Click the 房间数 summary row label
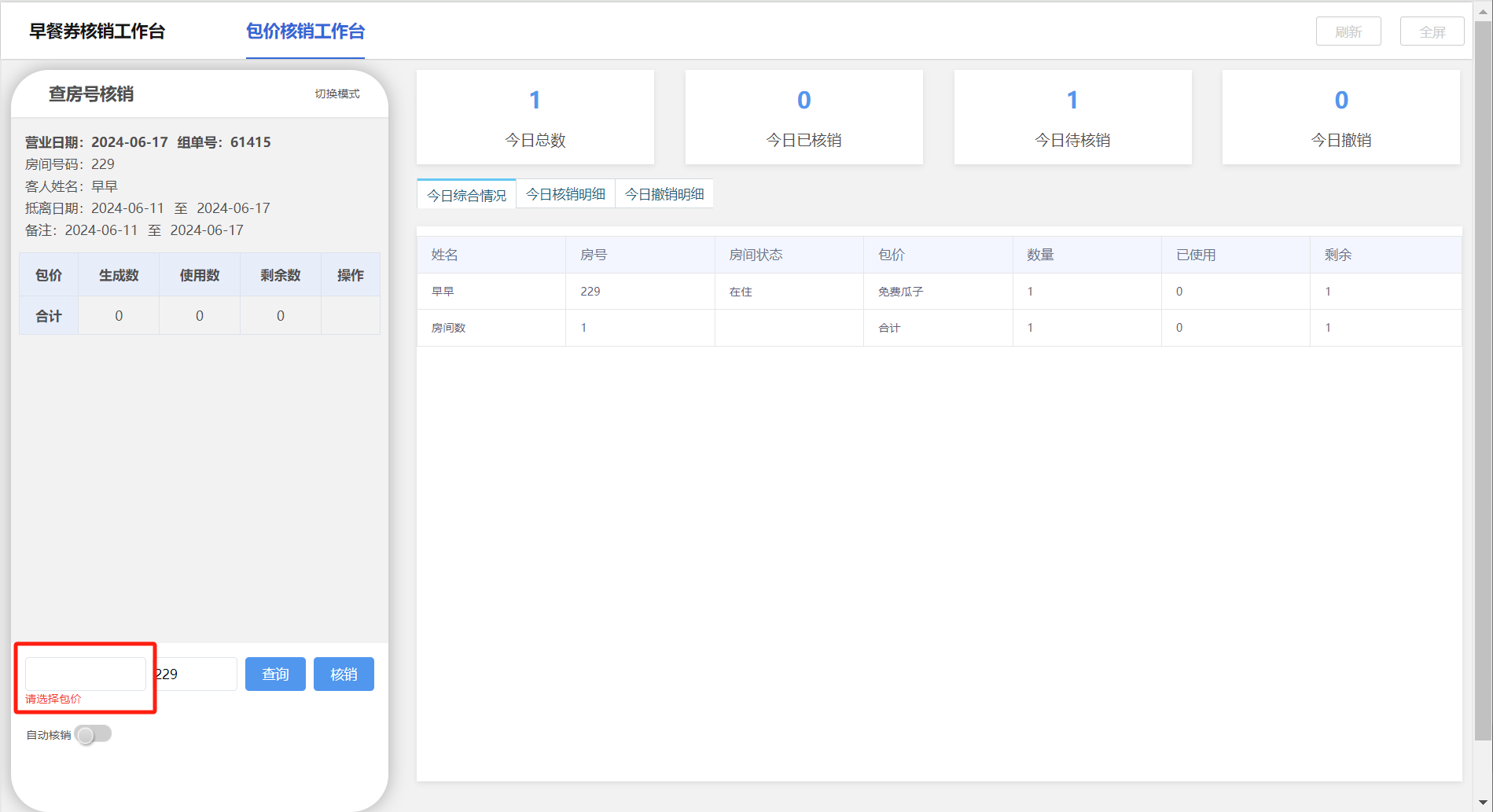 point(491,328)
